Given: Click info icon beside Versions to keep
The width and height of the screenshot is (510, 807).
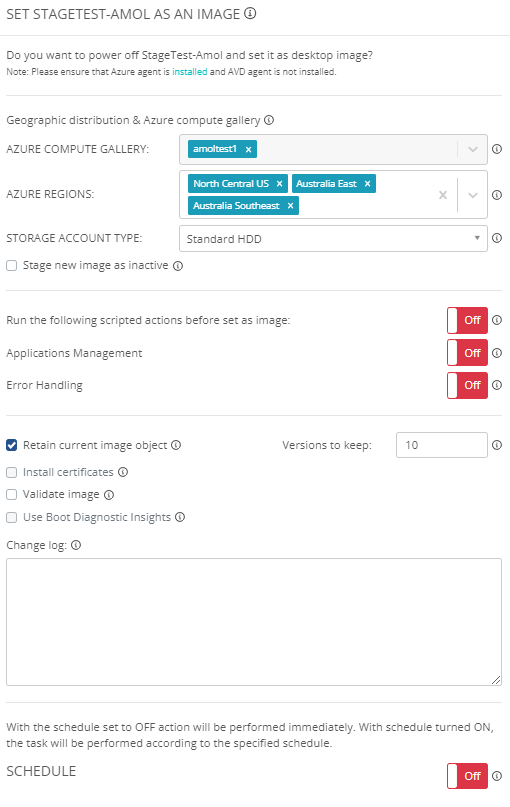Looking at the screenshot, I should click(497, 445).
